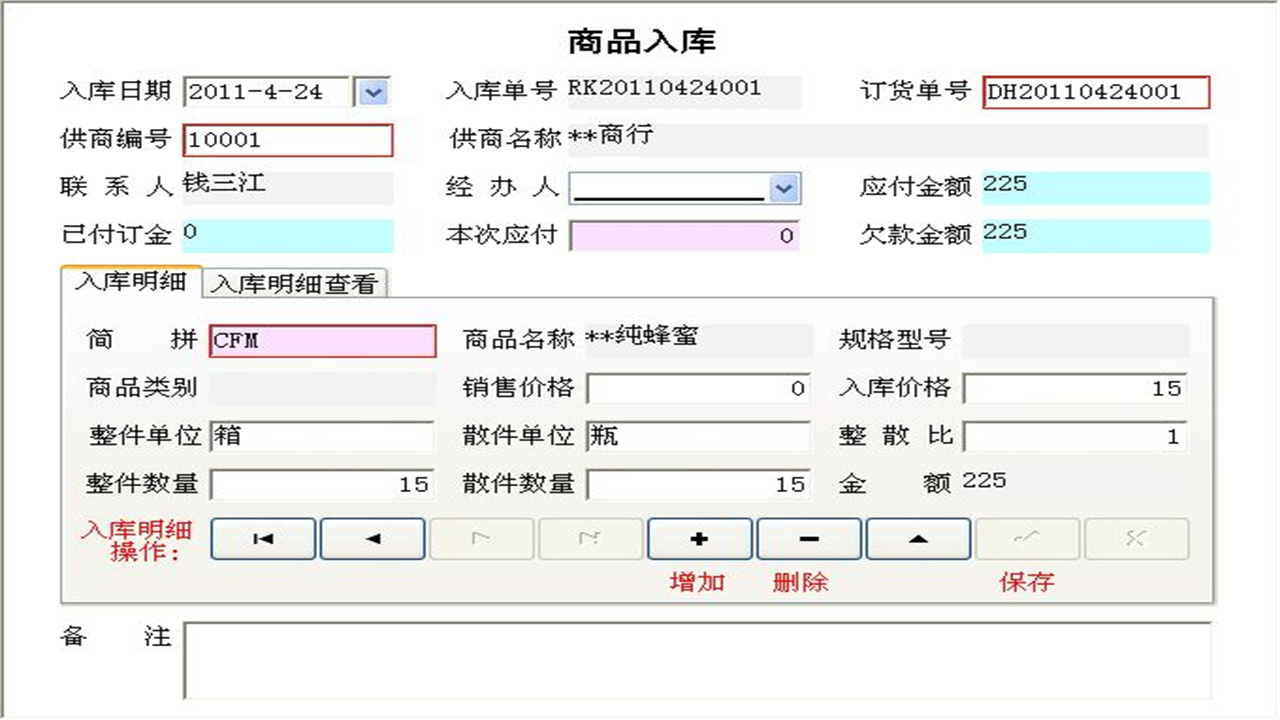Click the next record navigation arrow
Viewport: 1280px width, 720px height.
coord(481,538)
